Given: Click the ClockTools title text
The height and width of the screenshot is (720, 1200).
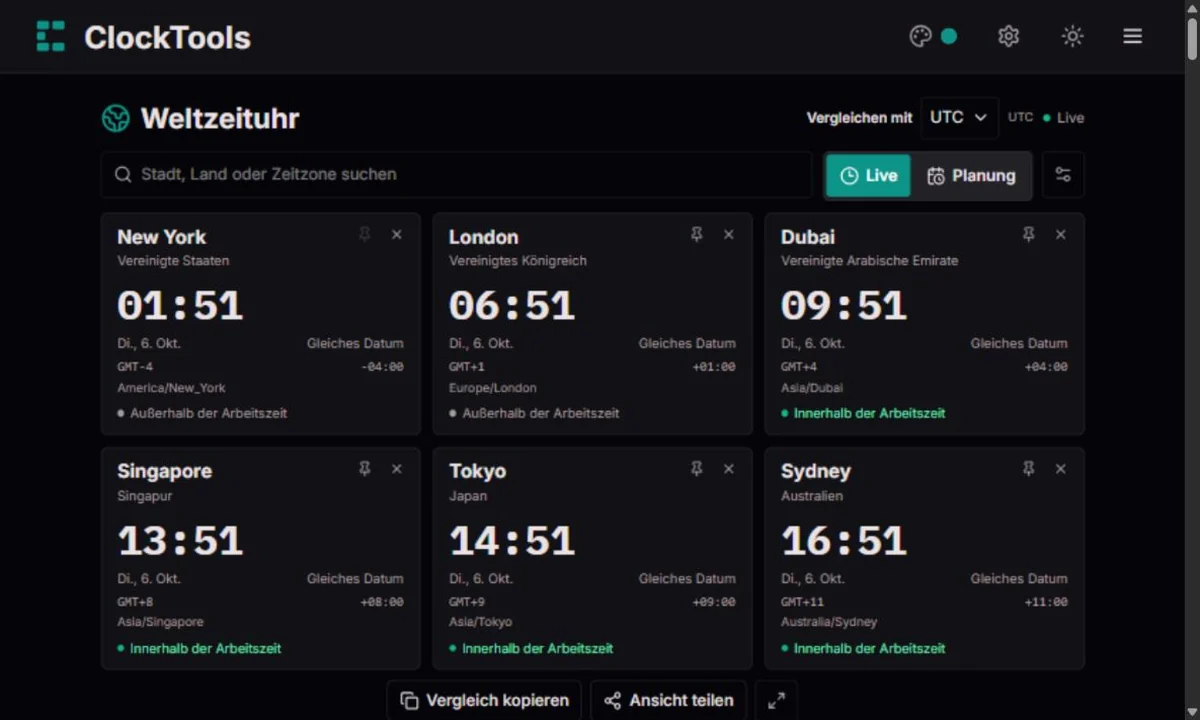Looking at the screenshot, I should (167, 37).
